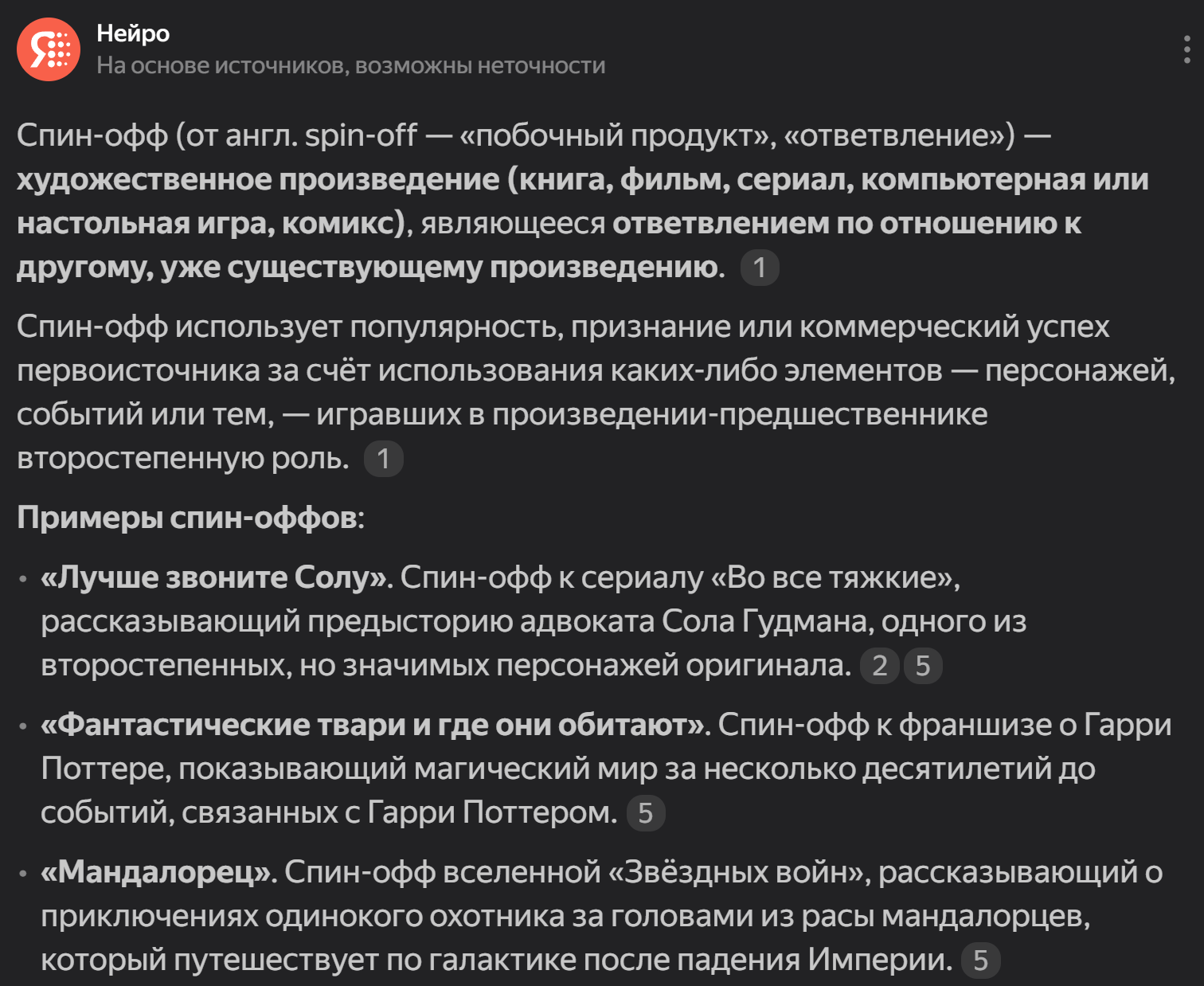
Task: Click bold title '«Лучше звоните Солу»'
Action: coord(215,577)
